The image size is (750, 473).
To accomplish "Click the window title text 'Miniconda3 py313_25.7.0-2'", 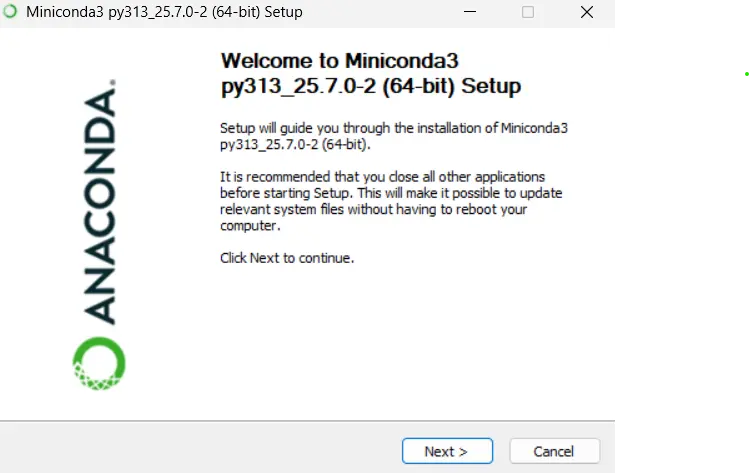I will click(164, 12).
